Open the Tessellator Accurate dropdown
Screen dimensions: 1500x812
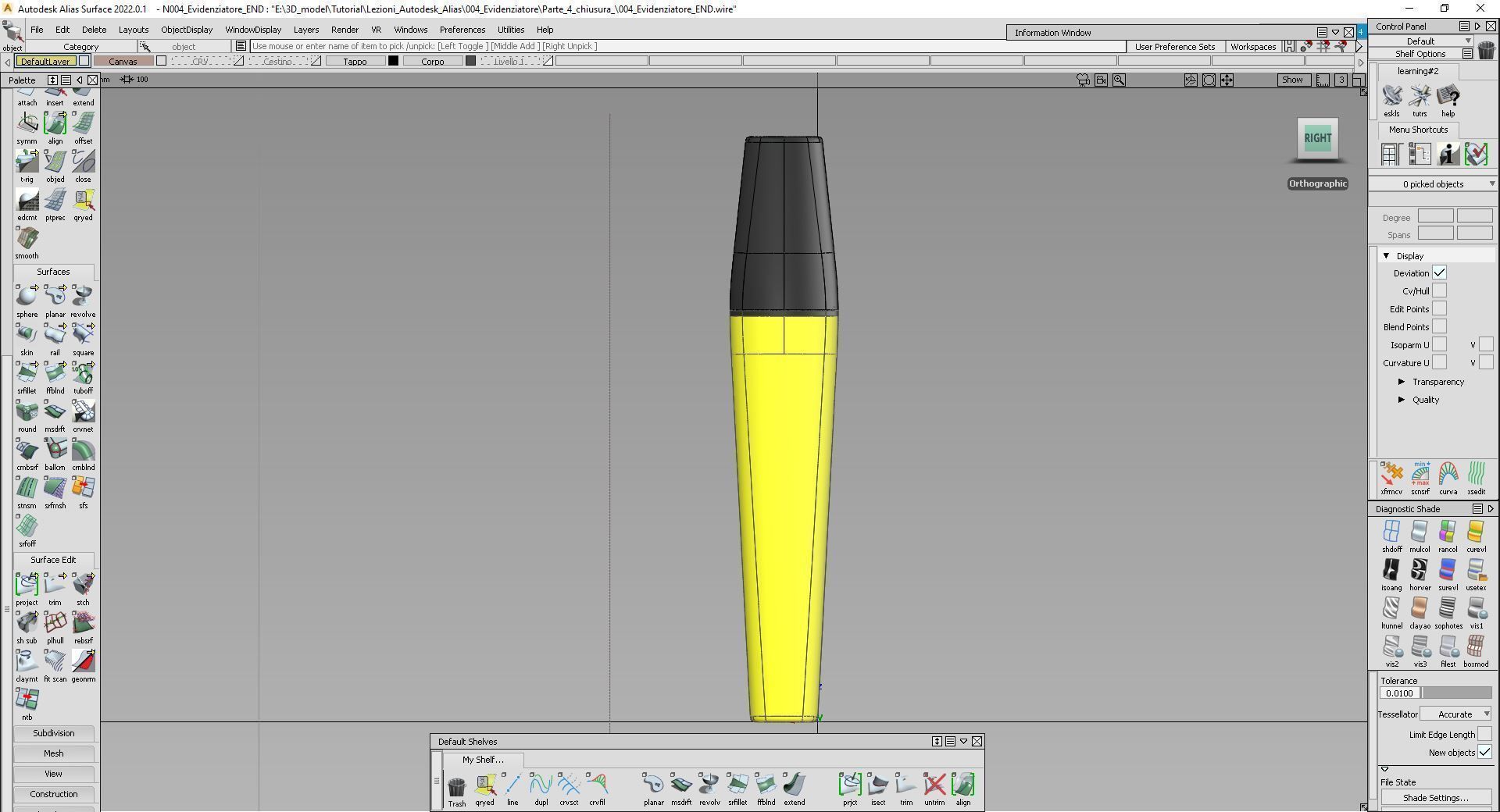(x=1456, y=714)
